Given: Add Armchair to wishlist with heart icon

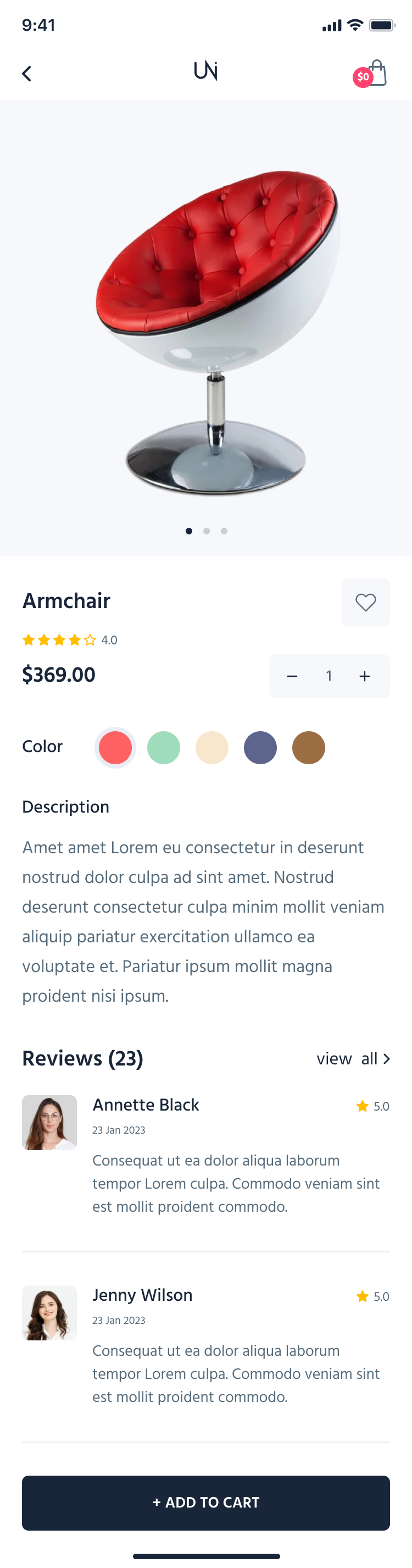Looking at the screenshot, I should pos(365,602).
